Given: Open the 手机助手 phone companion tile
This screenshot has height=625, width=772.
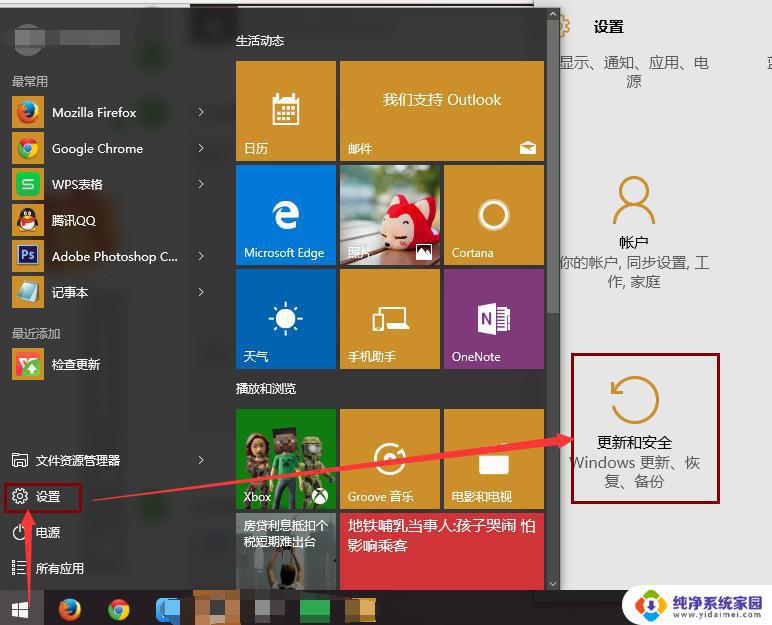Looking at the screenshot, I should click(x=389, y=319).
